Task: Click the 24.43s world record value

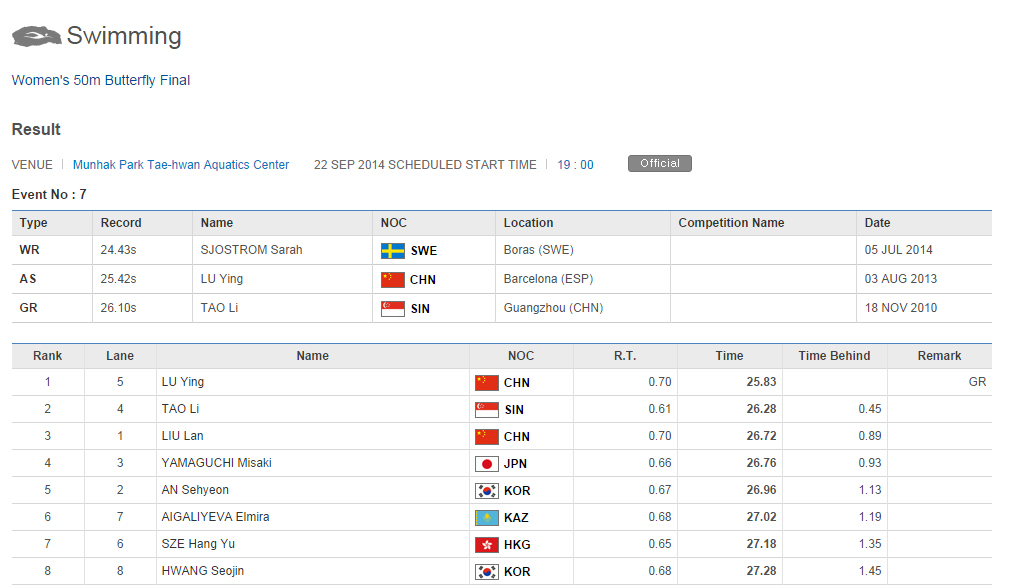Action: click(x=118, y=250)
